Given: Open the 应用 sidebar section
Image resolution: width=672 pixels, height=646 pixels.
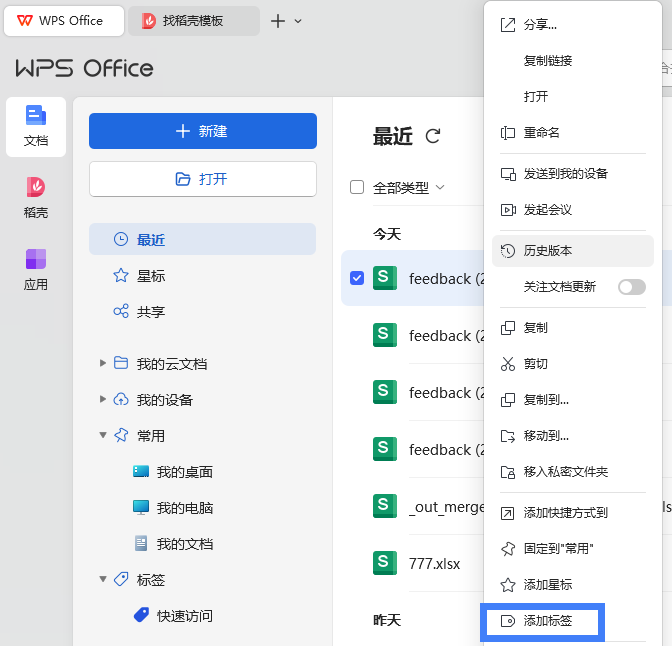Looking at the screenshot, I should 36,270.
